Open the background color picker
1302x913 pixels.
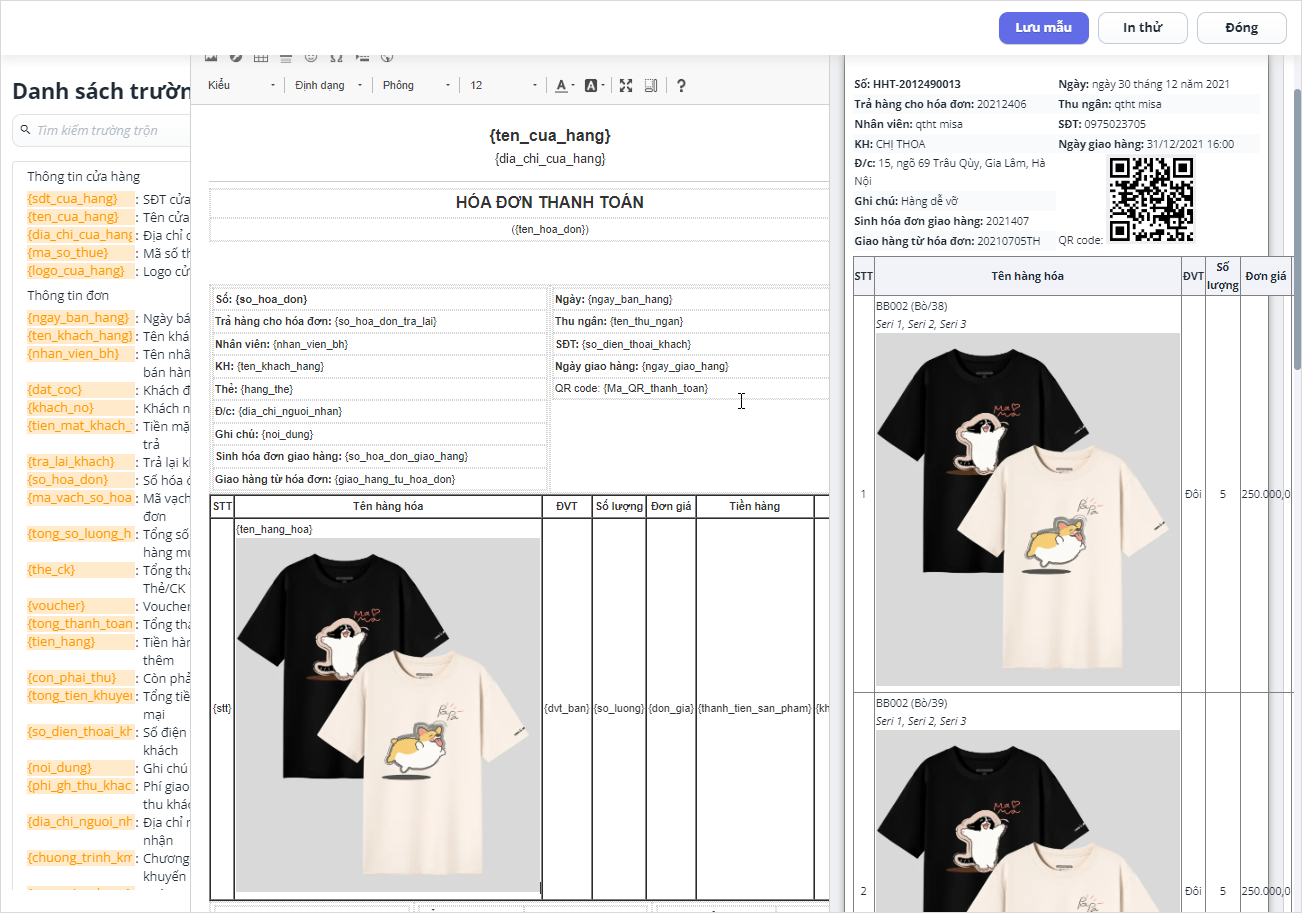click(593, 86)
